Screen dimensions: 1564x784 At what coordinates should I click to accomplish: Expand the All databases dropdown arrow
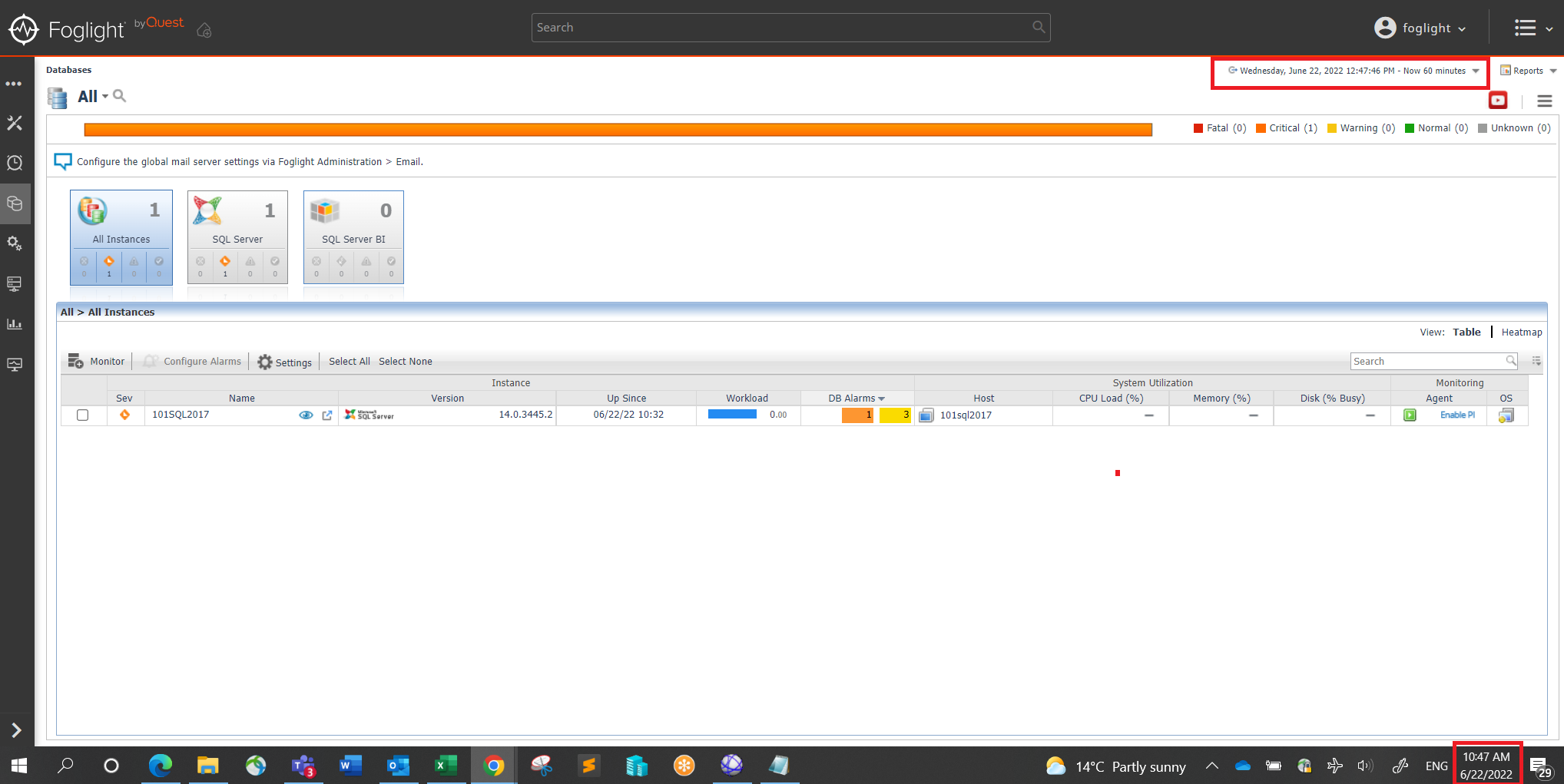pos(105,97)
